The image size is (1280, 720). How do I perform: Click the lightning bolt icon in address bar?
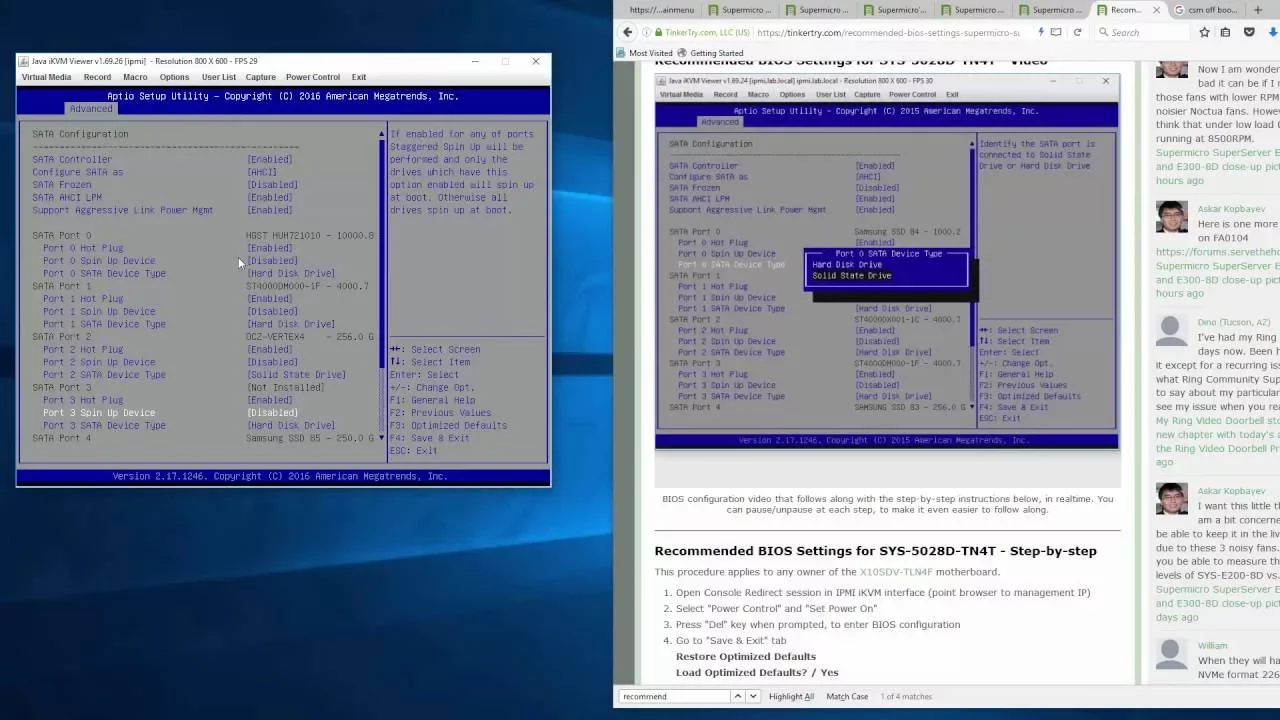(x=1041, y=32)
